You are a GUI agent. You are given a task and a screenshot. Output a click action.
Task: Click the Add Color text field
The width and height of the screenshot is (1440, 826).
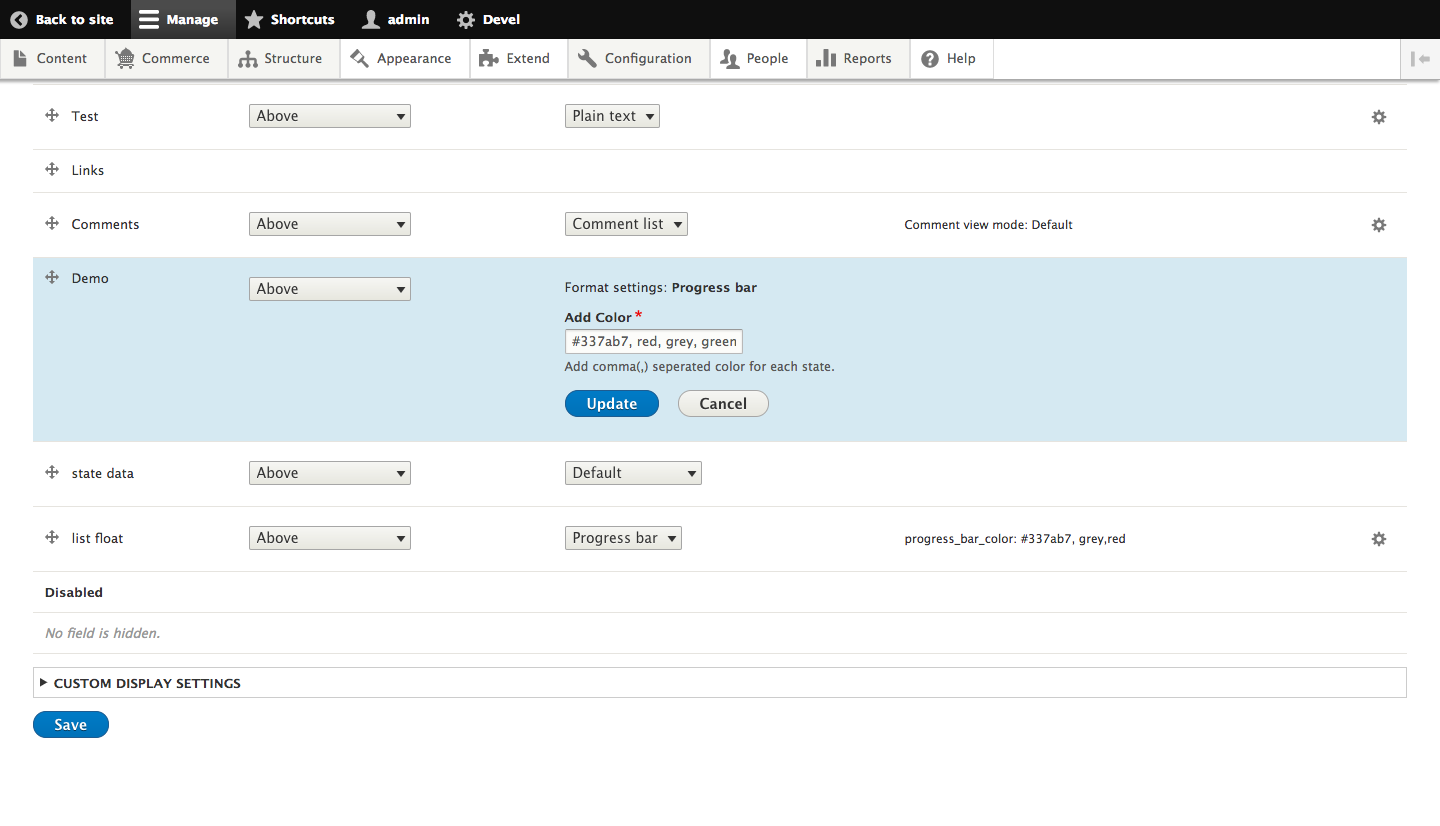tap(653, 342)
